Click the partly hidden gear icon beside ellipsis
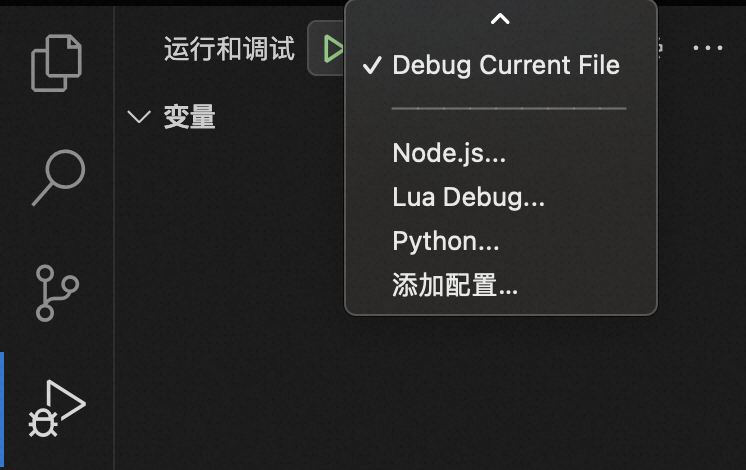Image resolution: width=746 pixels, height=470 pixels. (660, 48)
